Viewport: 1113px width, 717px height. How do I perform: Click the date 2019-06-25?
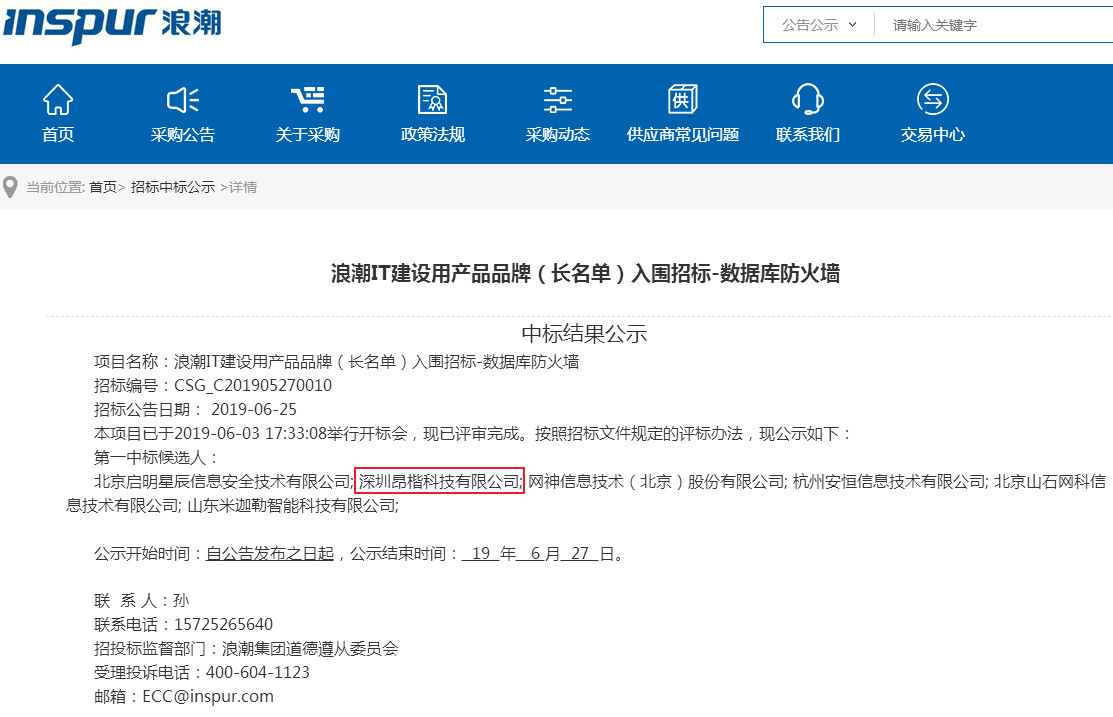(254, 410)
